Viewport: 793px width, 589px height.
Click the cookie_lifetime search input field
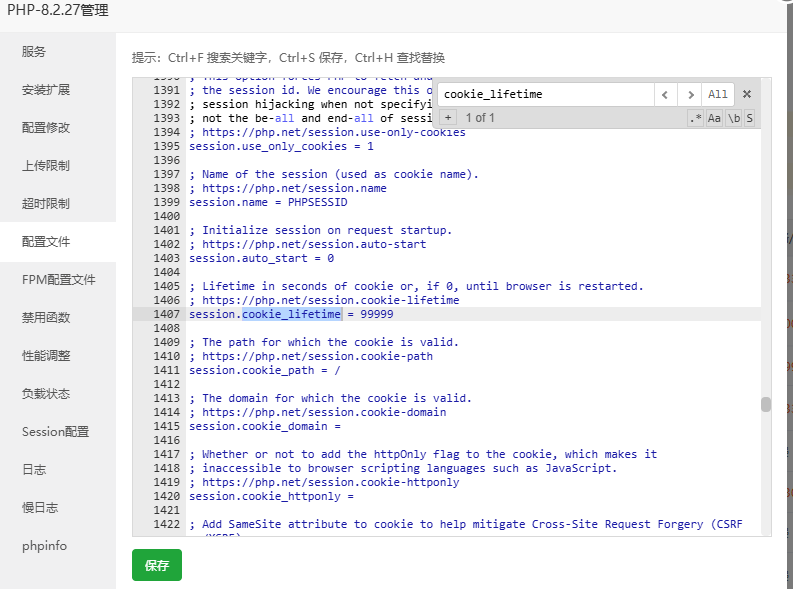(546, 95)
